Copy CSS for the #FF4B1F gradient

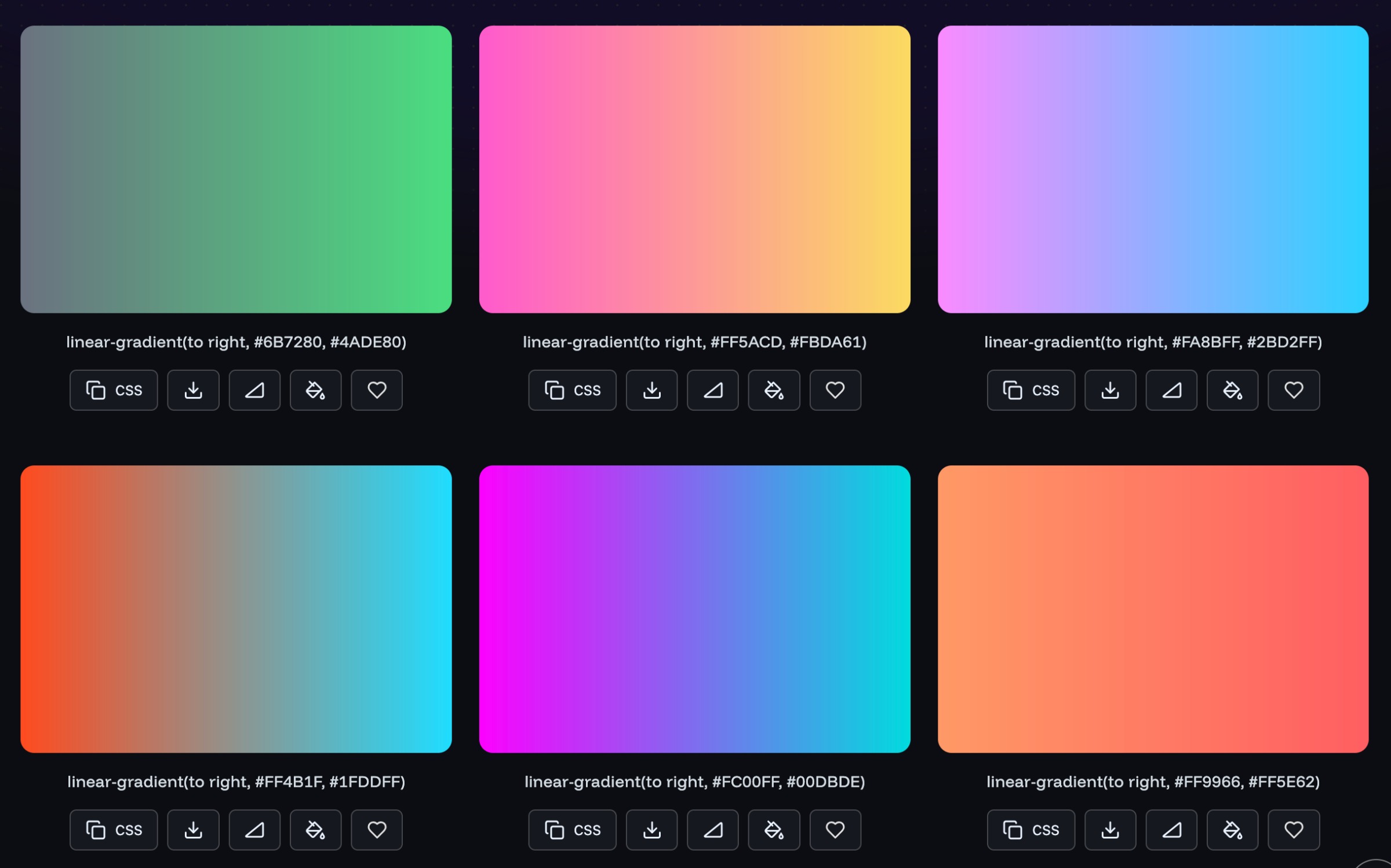[114, 829]
